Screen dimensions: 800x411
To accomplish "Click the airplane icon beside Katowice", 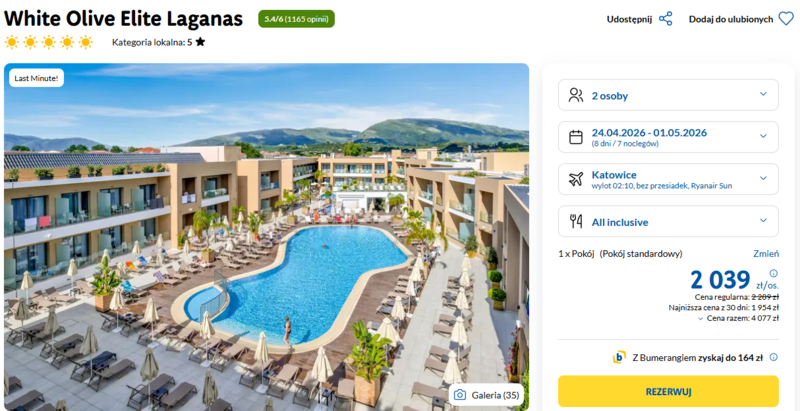I will [576, 179].
